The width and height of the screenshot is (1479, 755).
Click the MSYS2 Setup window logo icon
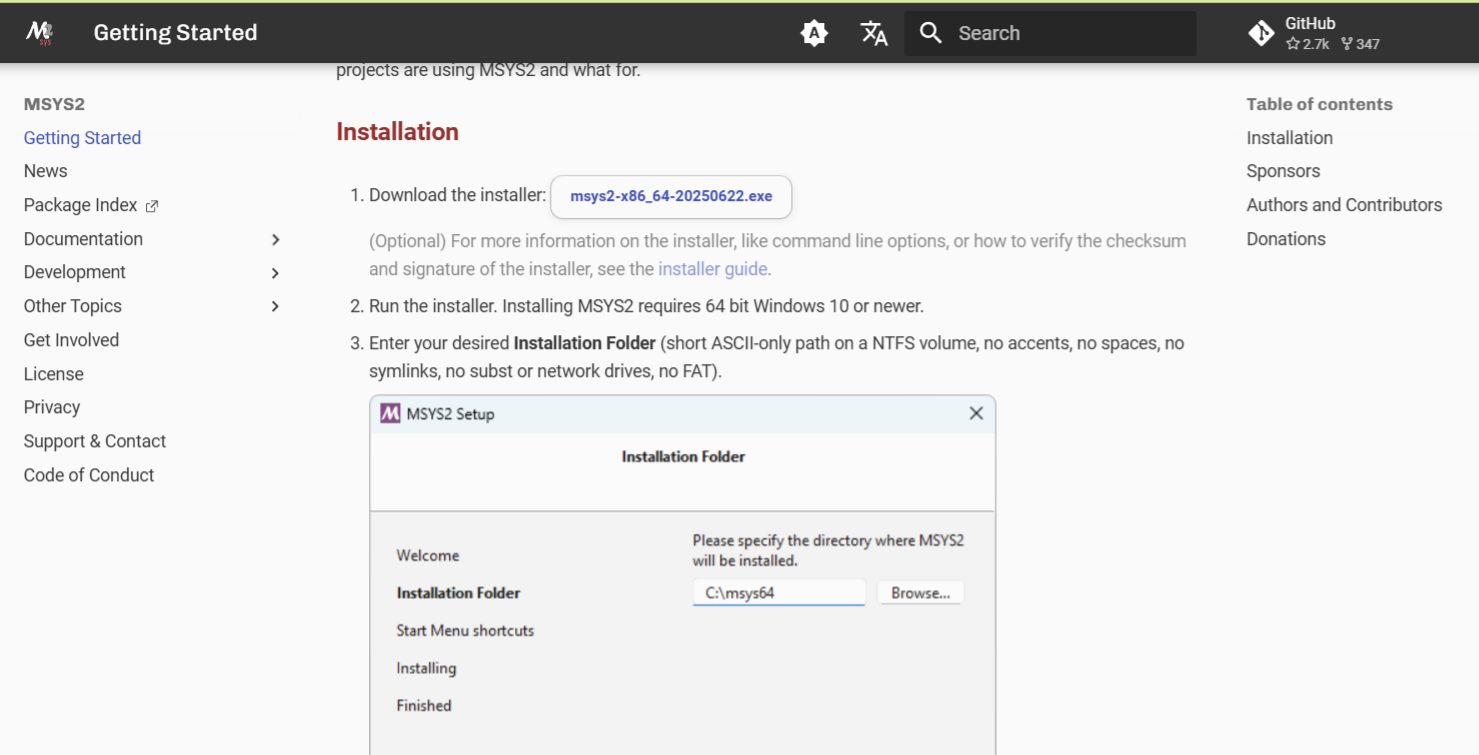[x=391, y=414]
